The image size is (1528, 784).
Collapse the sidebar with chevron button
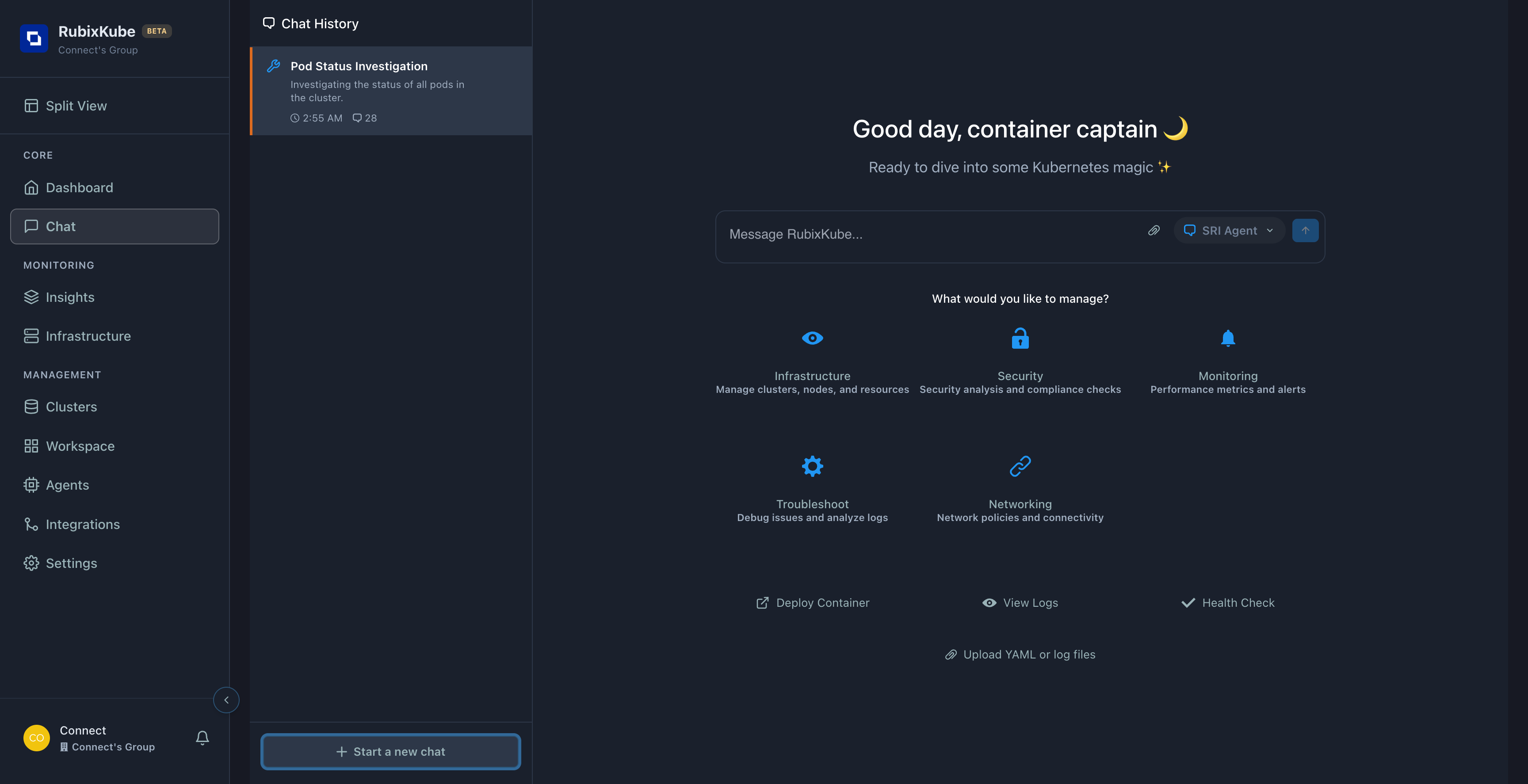pos(226,700)
